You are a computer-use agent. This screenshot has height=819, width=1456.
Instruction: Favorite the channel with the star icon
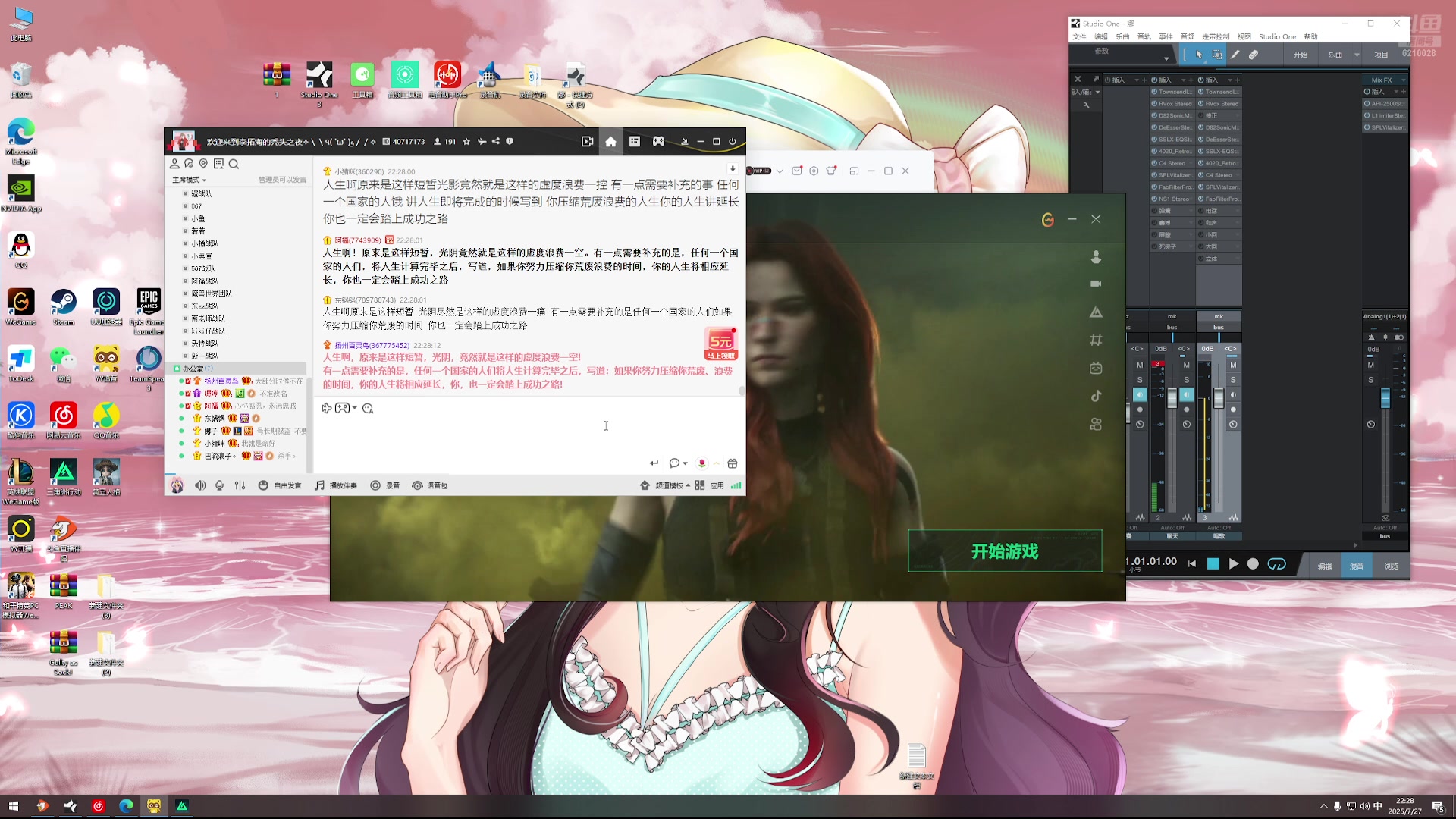coord(466,141)
